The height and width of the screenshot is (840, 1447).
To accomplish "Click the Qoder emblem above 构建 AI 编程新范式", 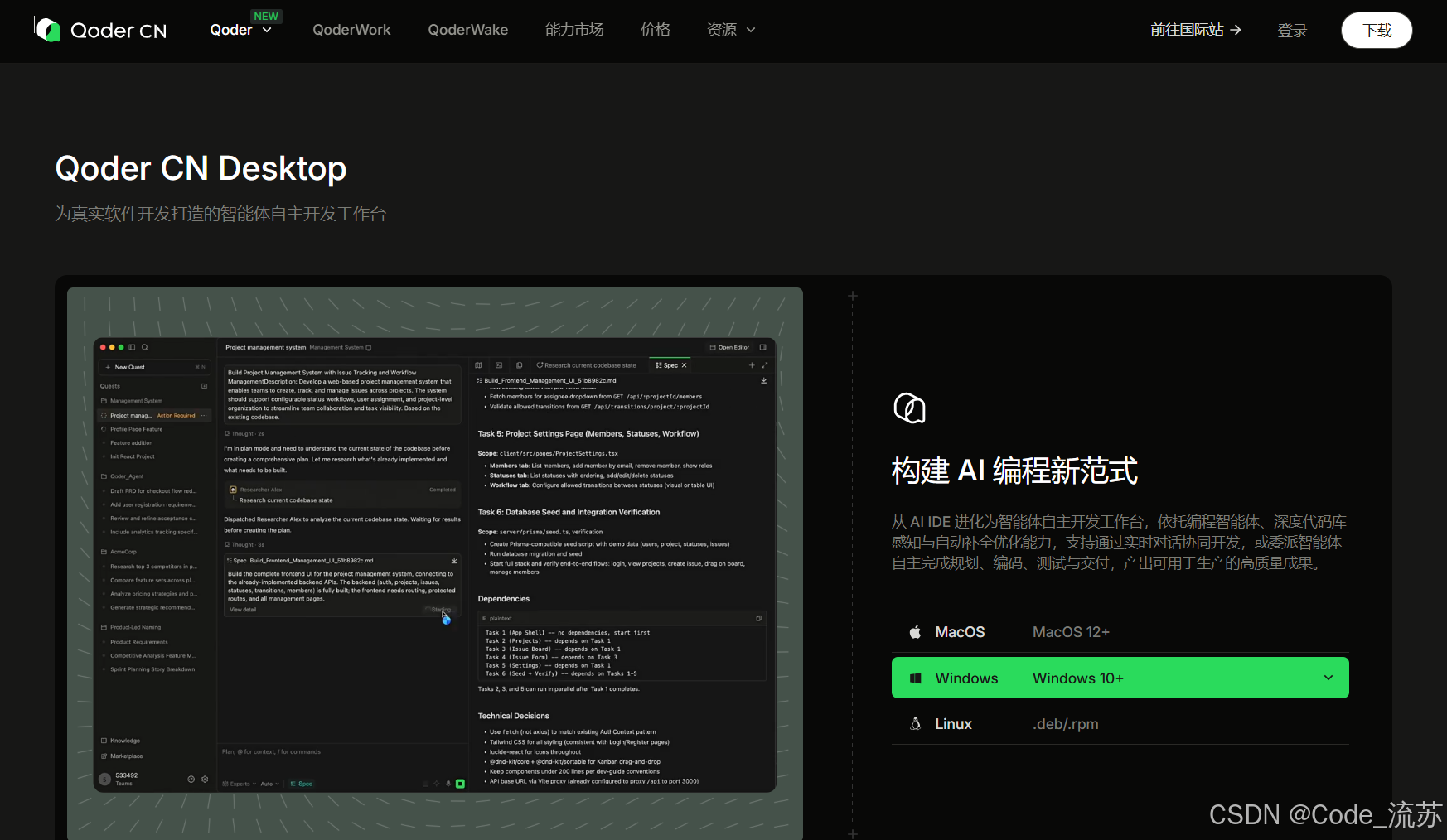I will [909, 408].
